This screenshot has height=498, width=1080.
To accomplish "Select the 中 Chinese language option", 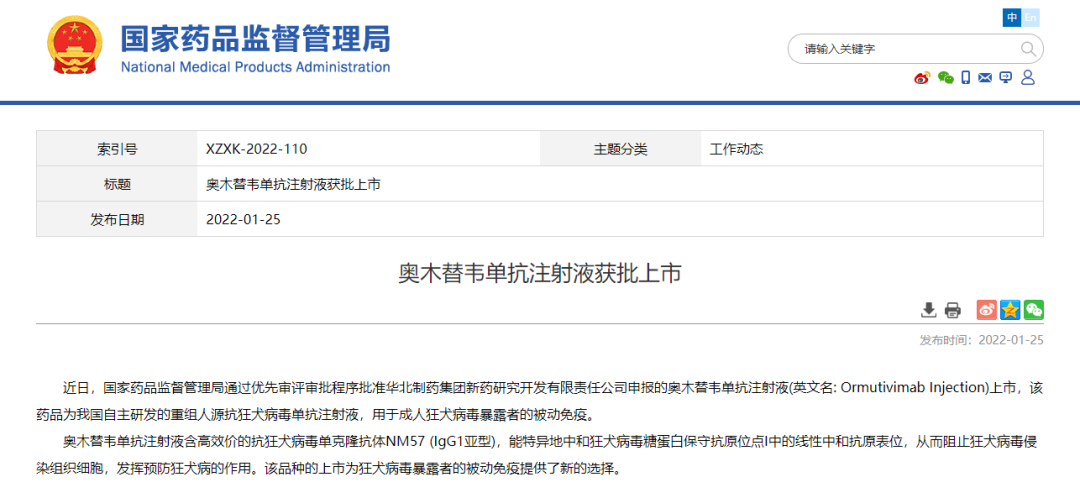I will 1012,18.
